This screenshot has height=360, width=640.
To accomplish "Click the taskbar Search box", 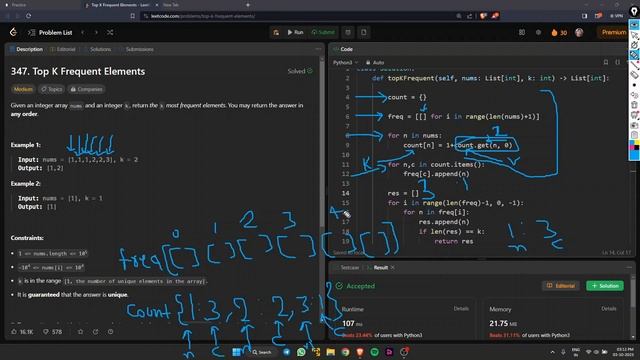I will pyautogui.click(x=262, y=352).
